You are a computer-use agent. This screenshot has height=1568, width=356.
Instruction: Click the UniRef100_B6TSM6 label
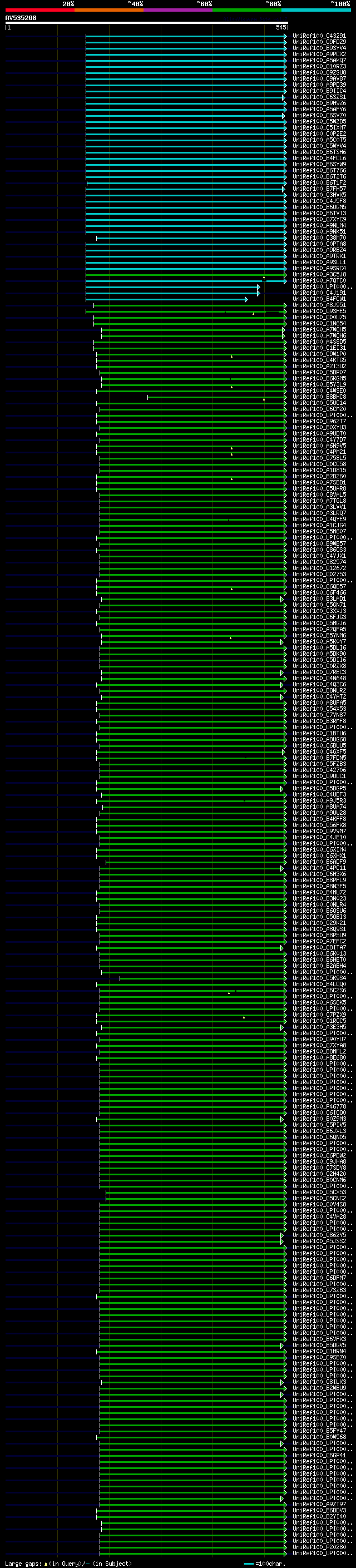319,152
